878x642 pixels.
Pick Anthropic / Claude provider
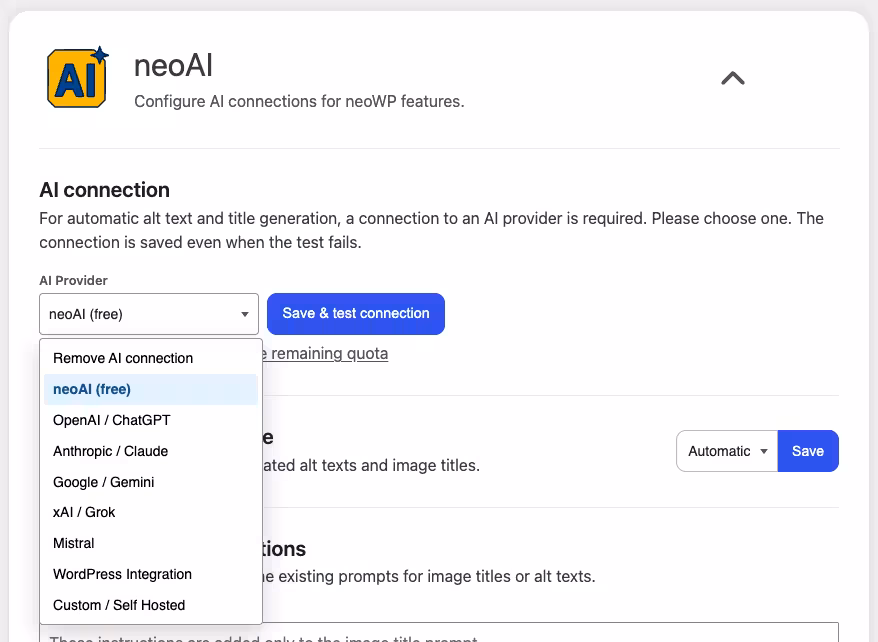tap(151, 451)
